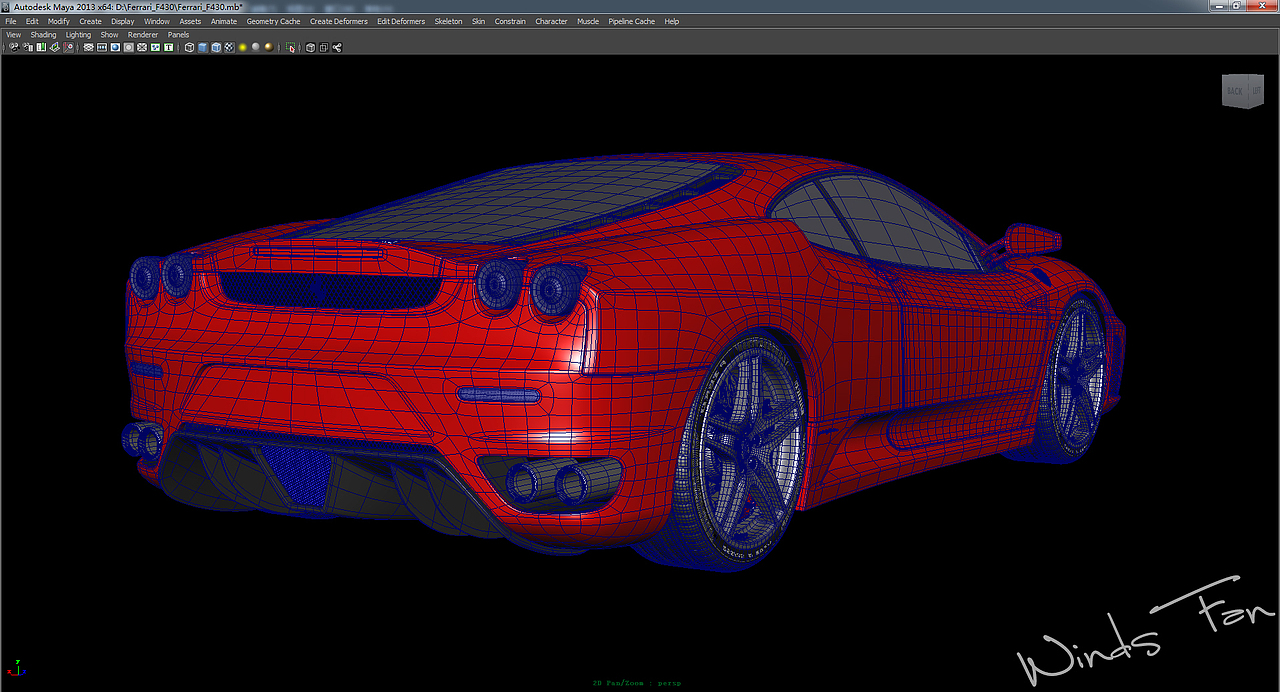Click the High Quality rendering gold sphere icon
This screenshot has width=1280, height=692.
(x=269, y=47)
